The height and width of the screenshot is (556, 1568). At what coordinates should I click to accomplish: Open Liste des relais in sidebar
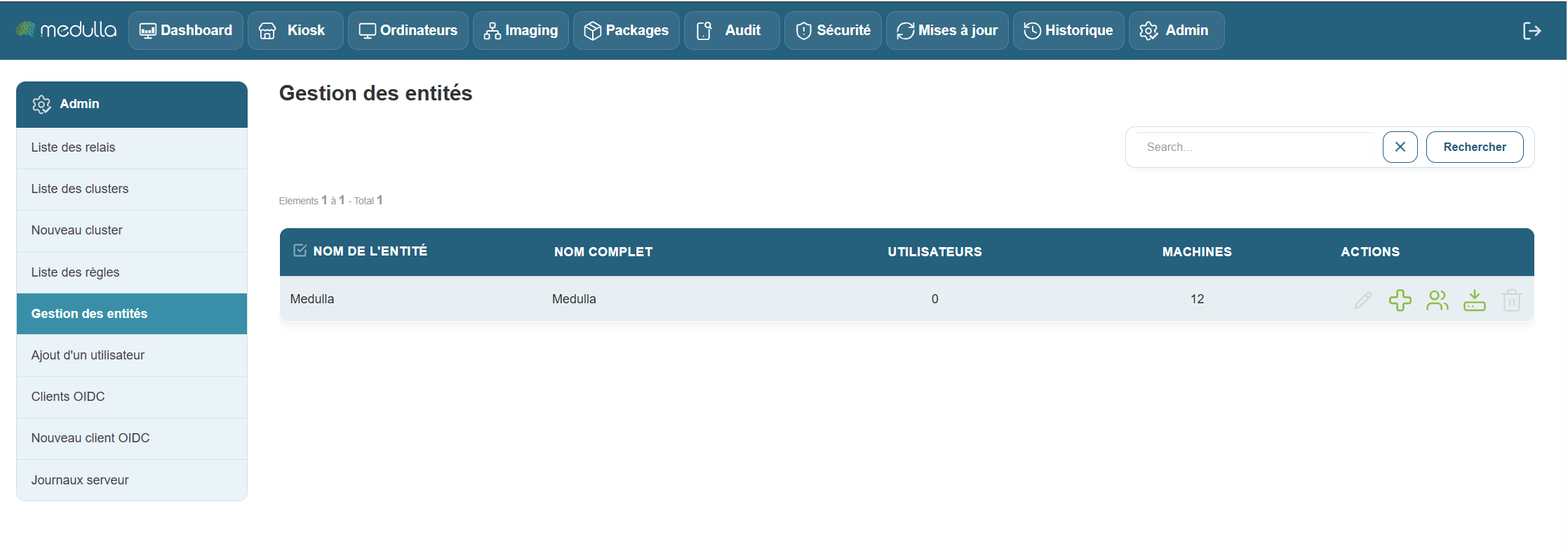(73, 147)
